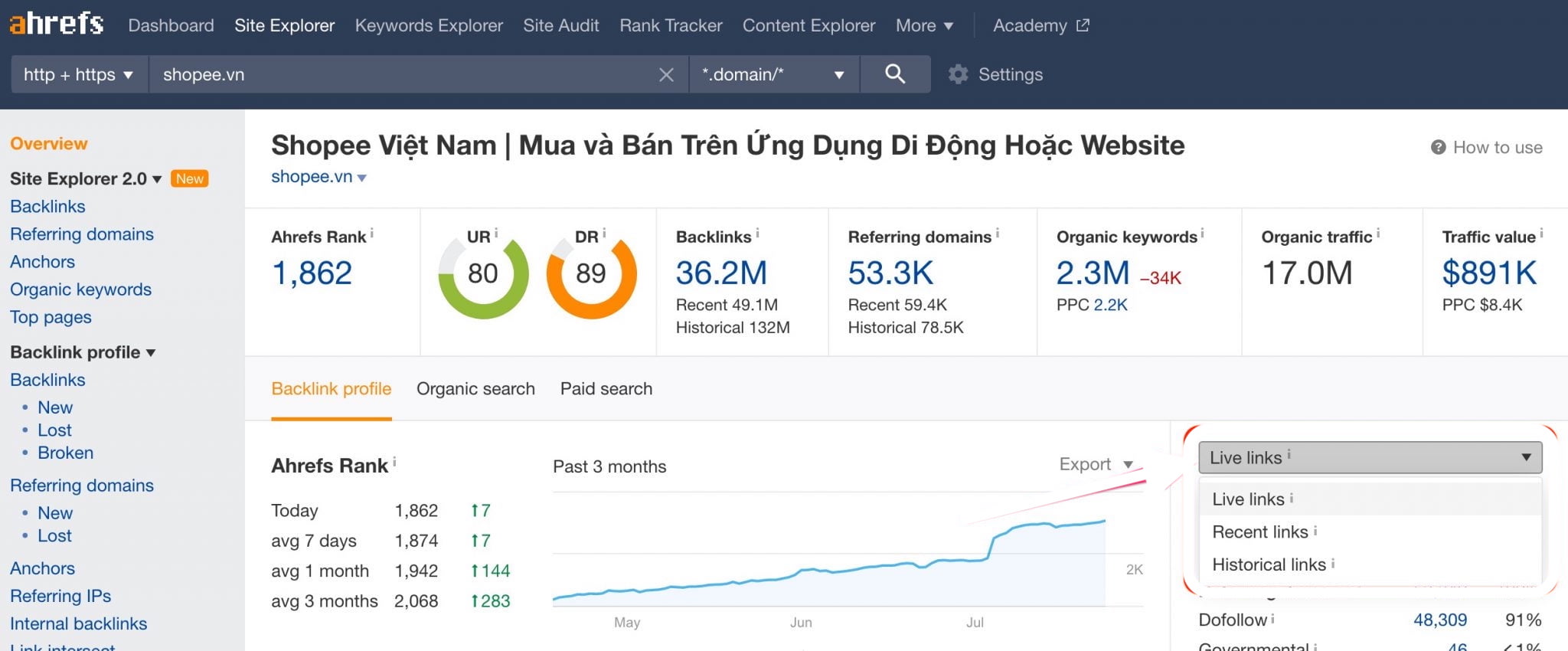Switch to the Organic search tab
The height and width of the screenshot is (651, 1568).
coord(475,389)
